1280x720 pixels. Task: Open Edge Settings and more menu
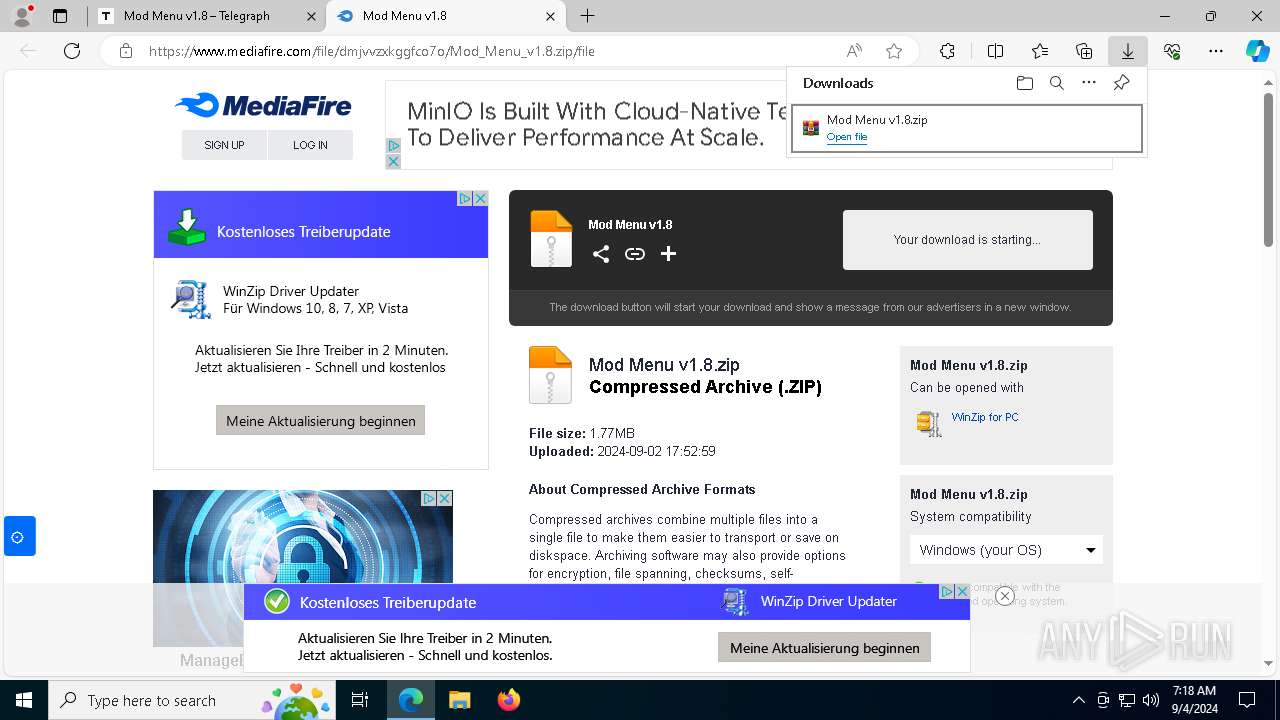(x=1216, y=51)
